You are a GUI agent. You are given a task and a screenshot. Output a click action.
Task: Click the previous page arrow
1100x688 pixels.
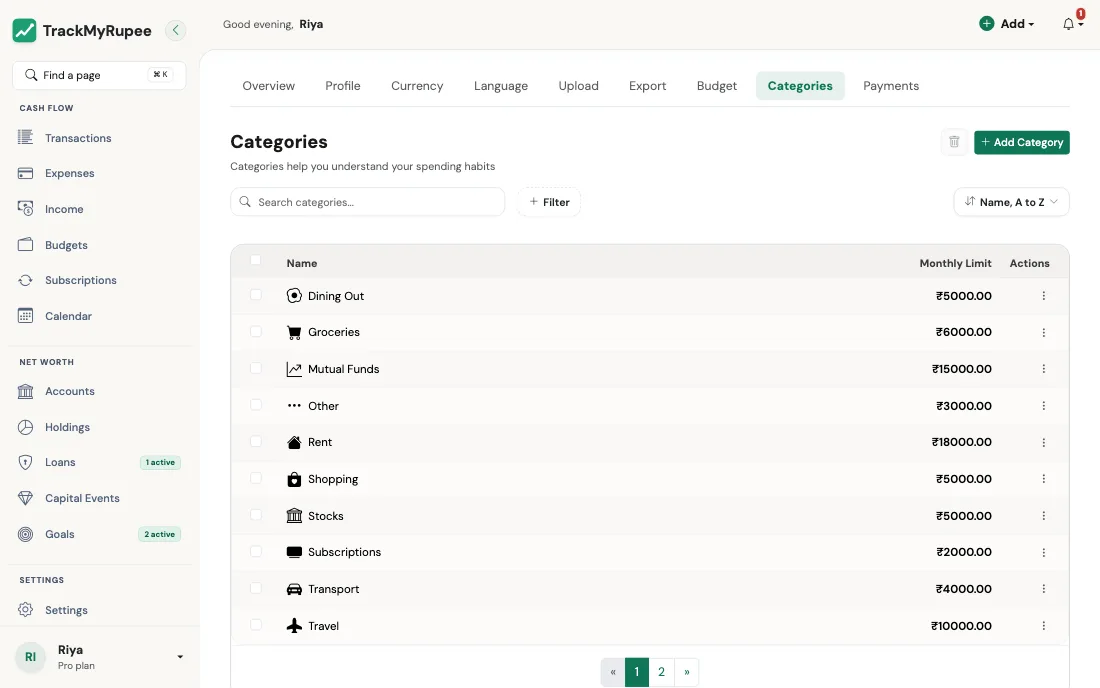612,672
